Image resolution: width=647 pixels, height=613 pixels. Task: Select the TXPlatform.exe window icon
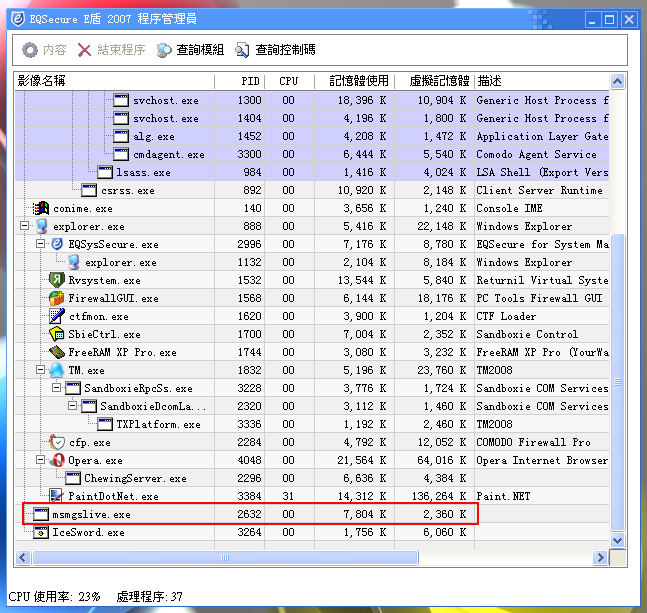pyautogui.click(x=105, y=424)
